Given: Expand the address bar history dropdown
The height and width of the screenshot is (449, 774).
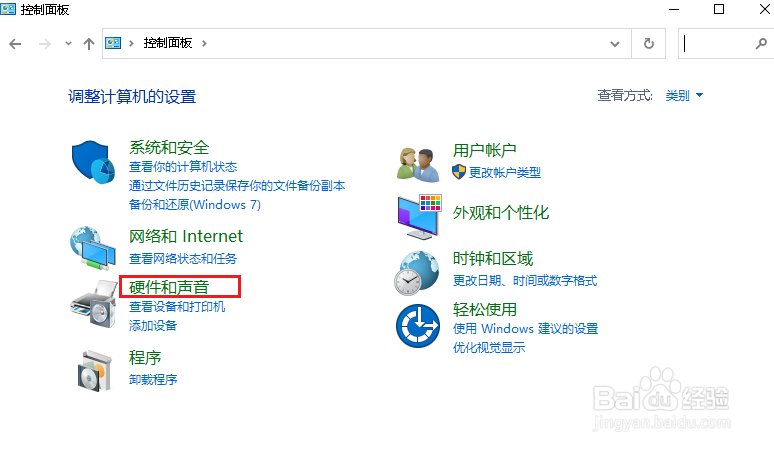Looking at the screenshot, I should click(617, 44).
